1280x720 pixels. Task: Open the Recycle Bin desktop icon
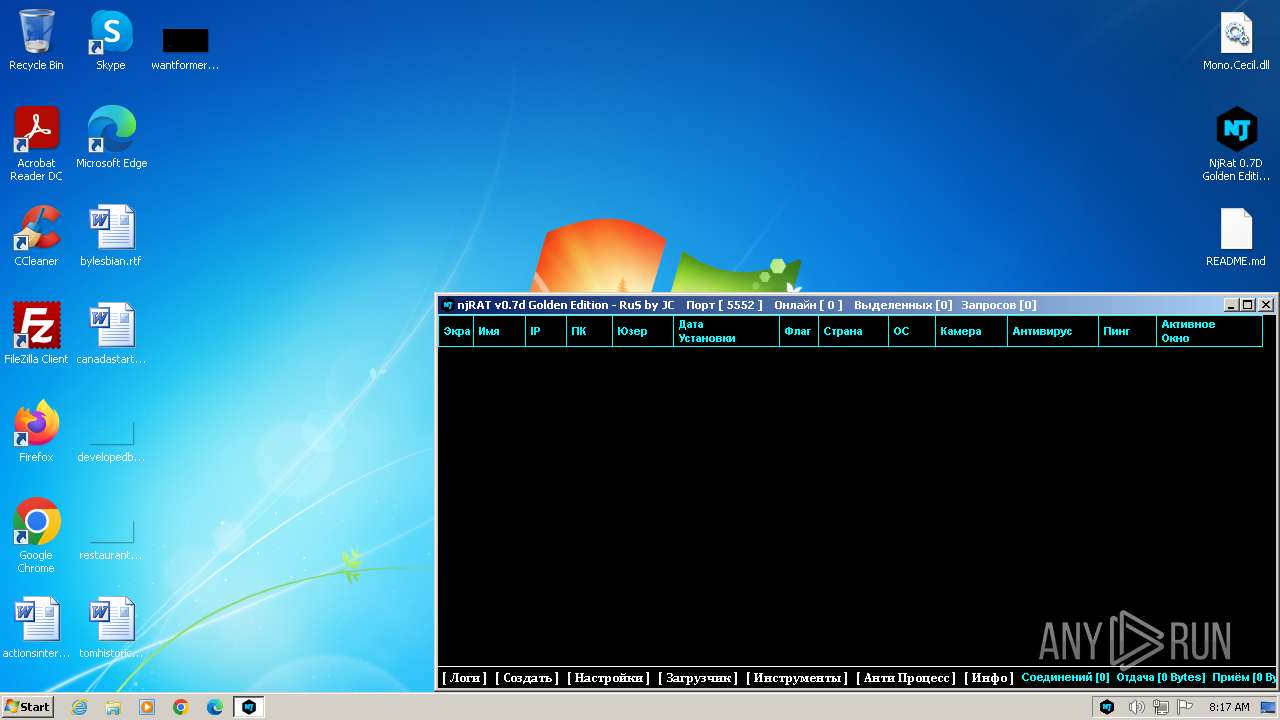(x=36, y=40)
